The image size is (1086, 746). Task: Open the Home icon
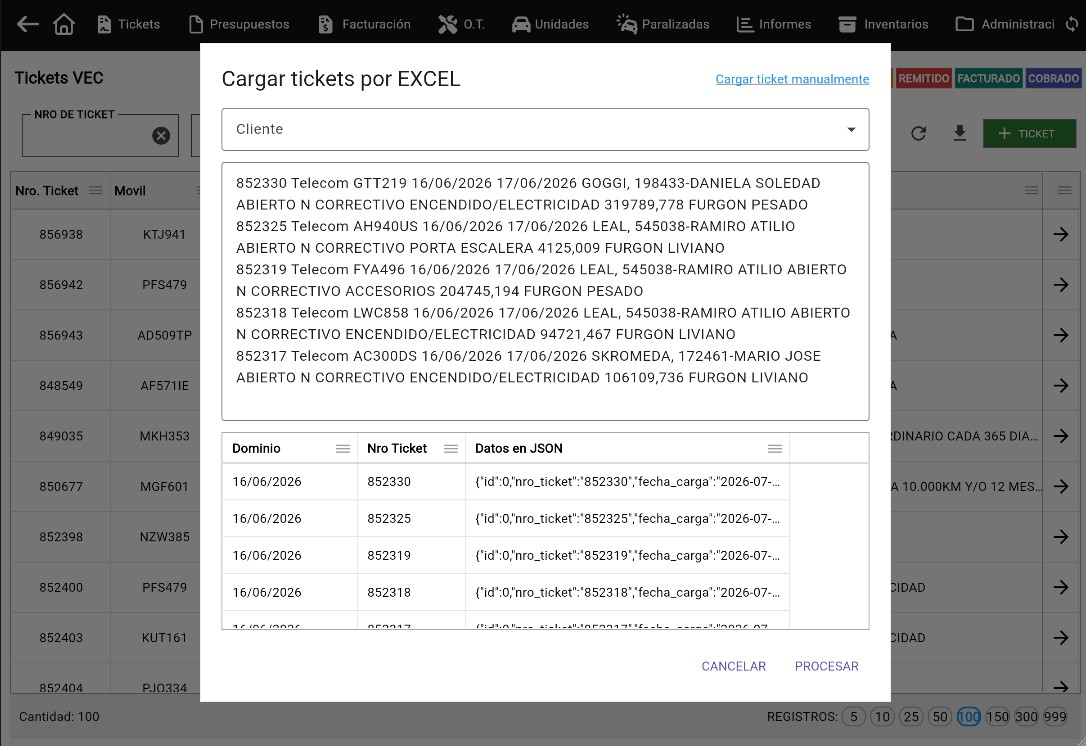pos(64,24)
